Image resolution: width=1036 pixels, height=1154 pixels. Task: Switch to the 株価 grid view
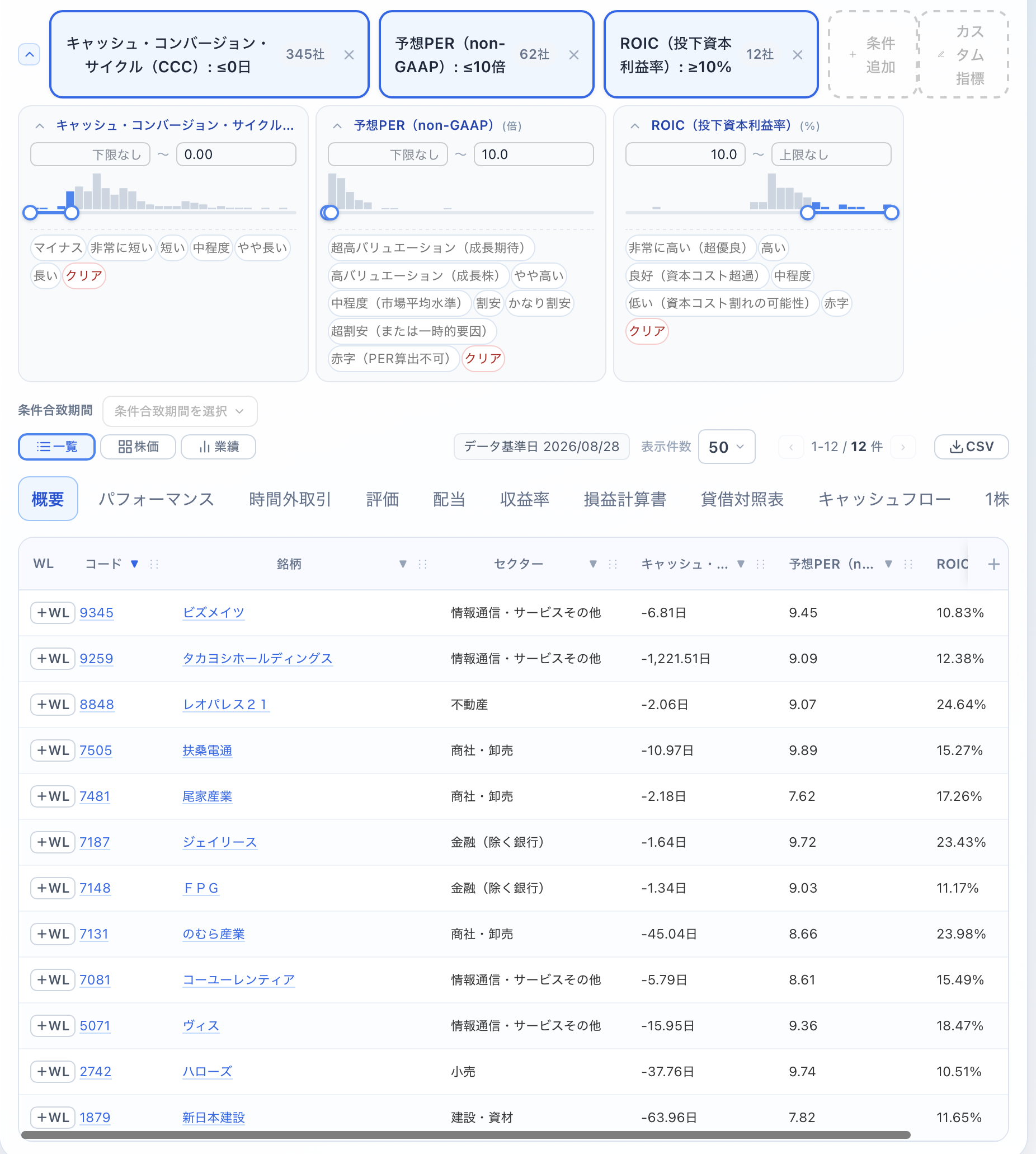tap(138, 447)
